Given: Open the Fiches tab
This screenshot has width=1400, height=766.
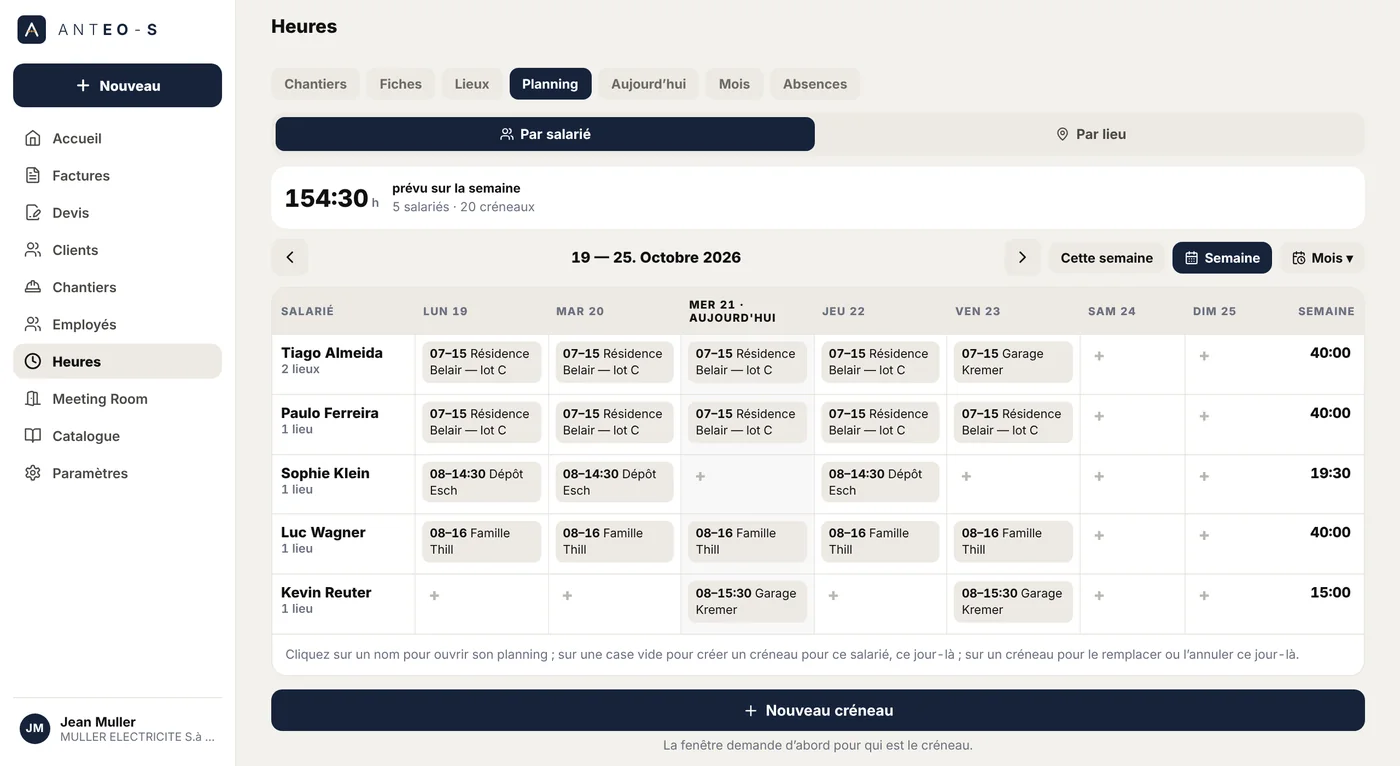Looking at the screenshot, I should coord(401,84).
